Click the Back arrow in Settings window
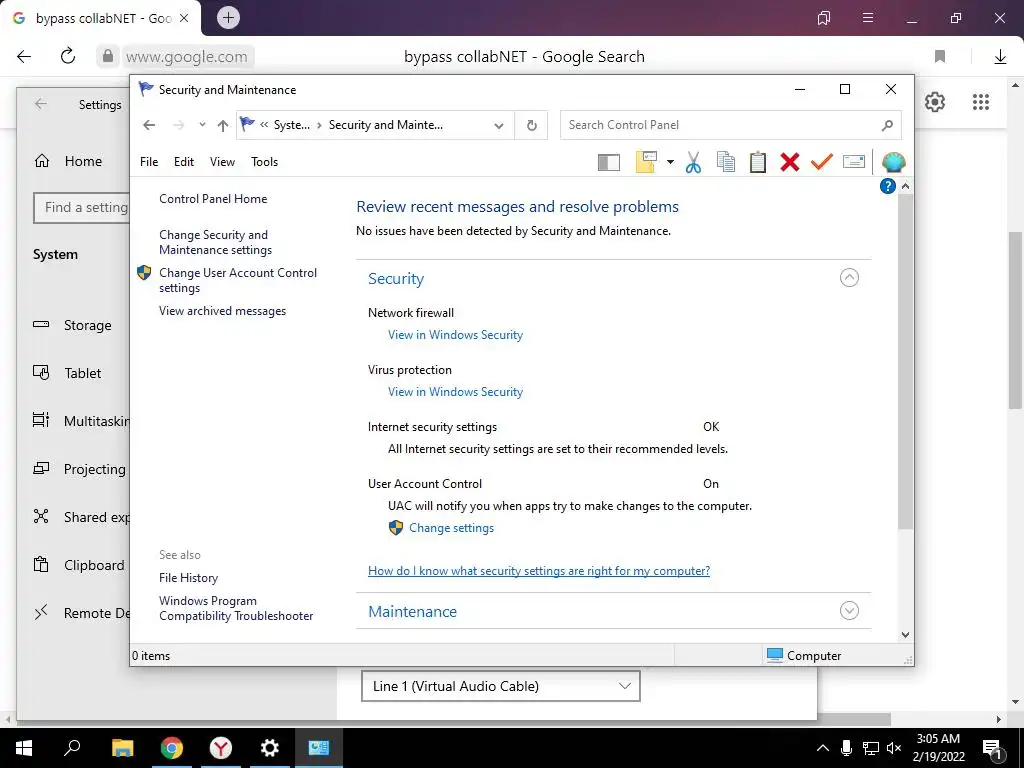 coord(40,104)
